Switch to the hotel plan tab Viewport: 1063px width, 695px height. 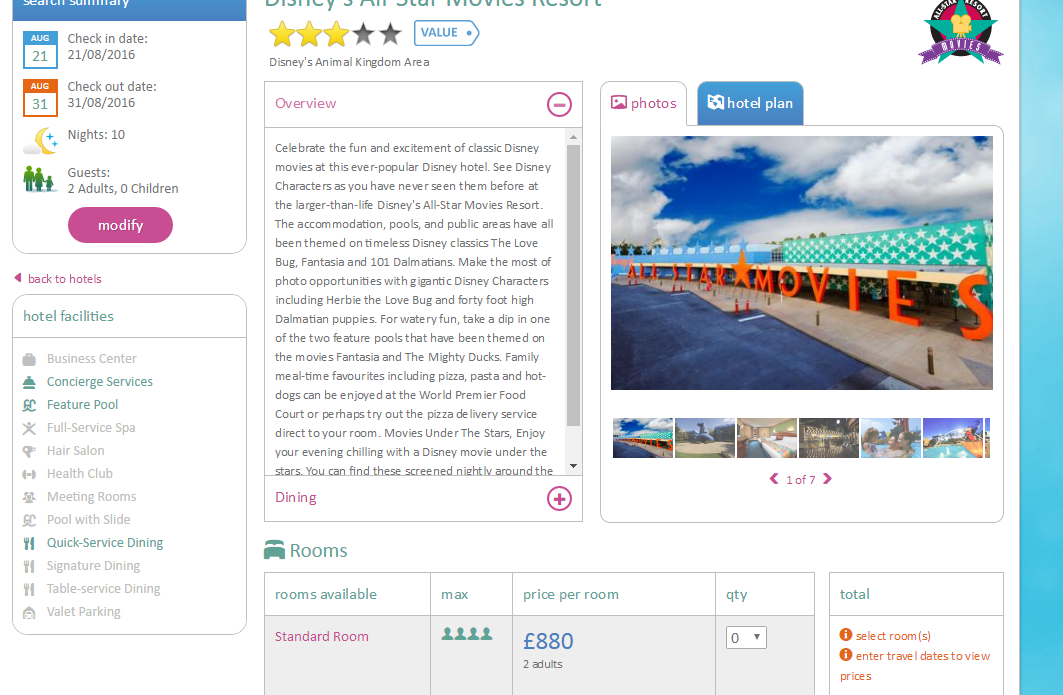click(750, 103)
